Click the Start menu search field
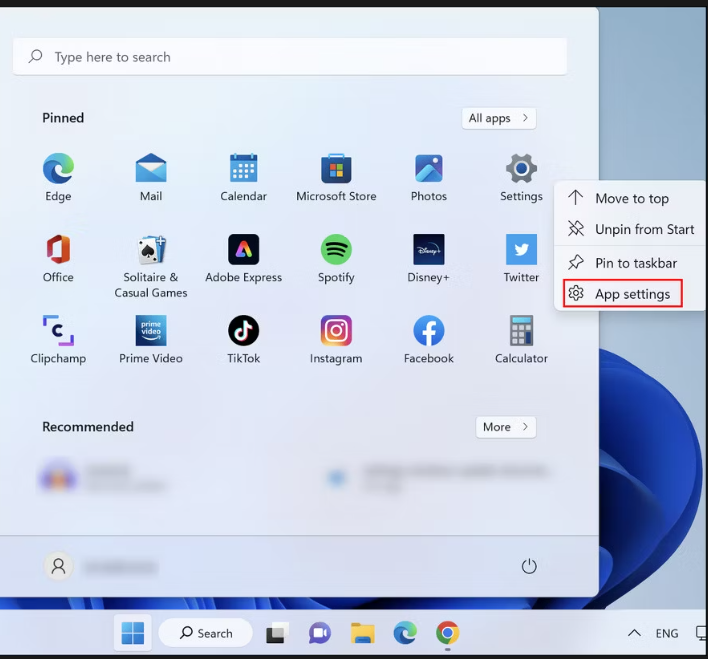Screen dimensions: 708x659 (289, 57)
